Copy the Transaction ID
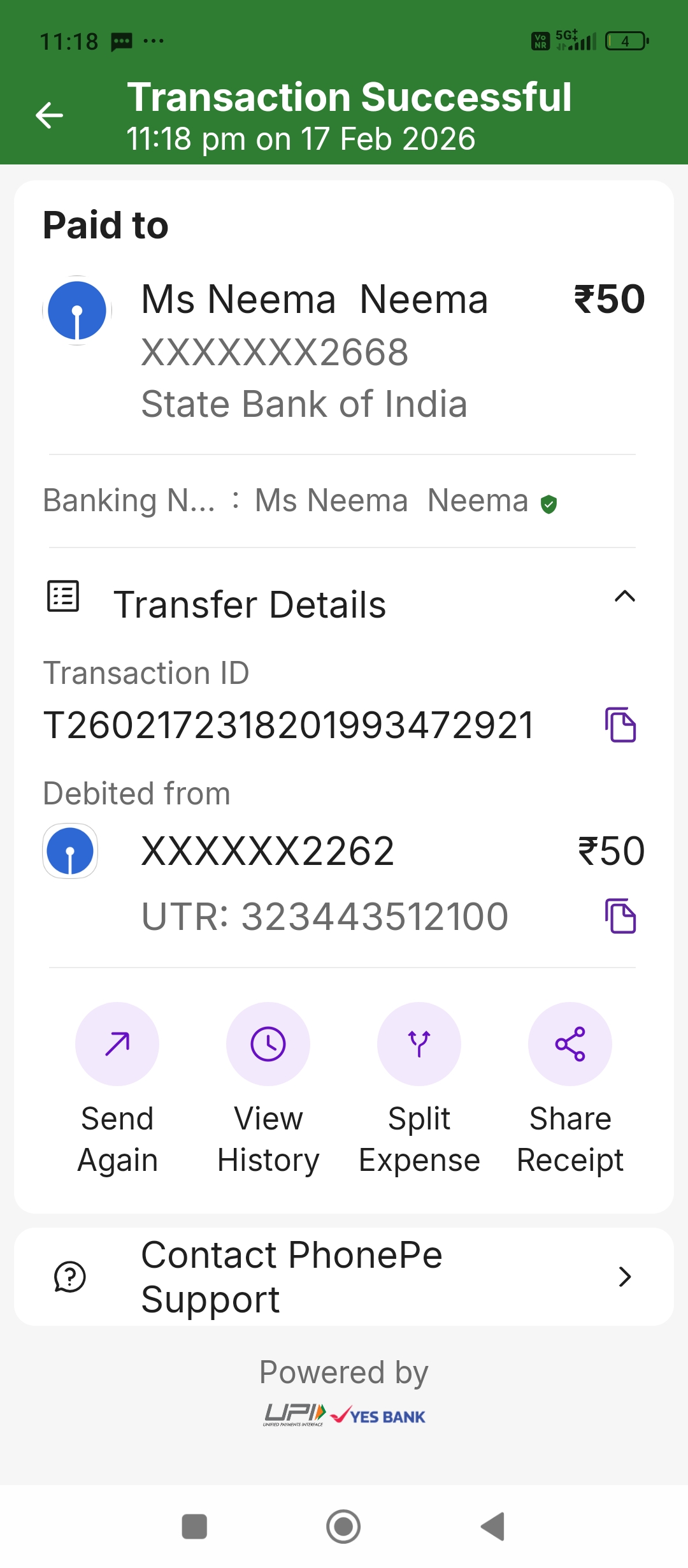The width and height of the screenshot is (688, 1568). pos(620,725)
